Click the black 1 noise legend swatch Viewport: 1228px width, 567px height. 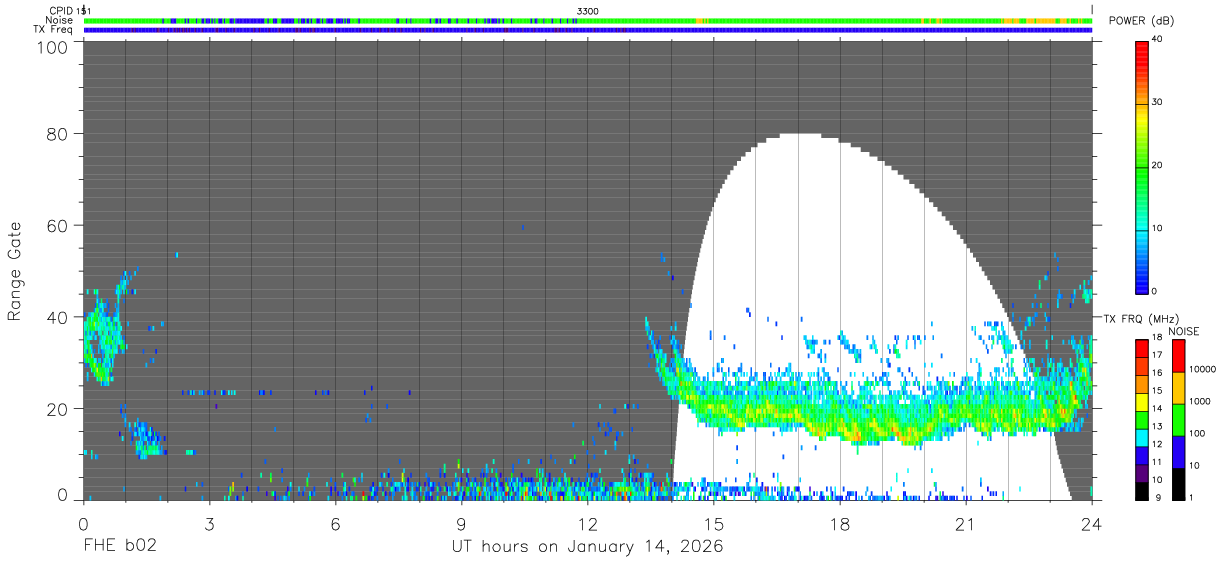(x=1177, y=482)
